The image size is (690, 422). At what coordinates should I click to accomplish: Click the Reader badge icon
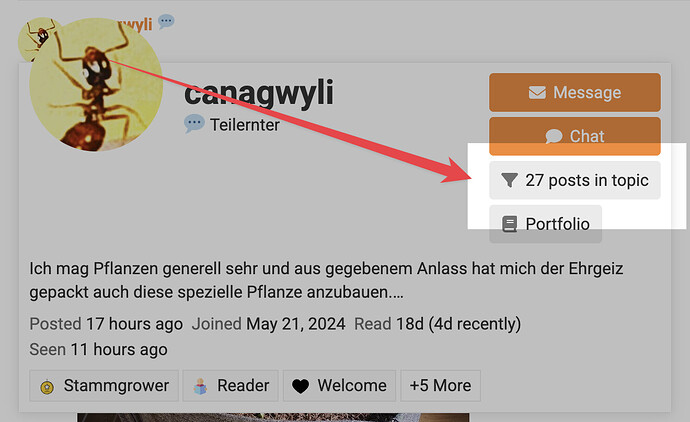(201, 386)
